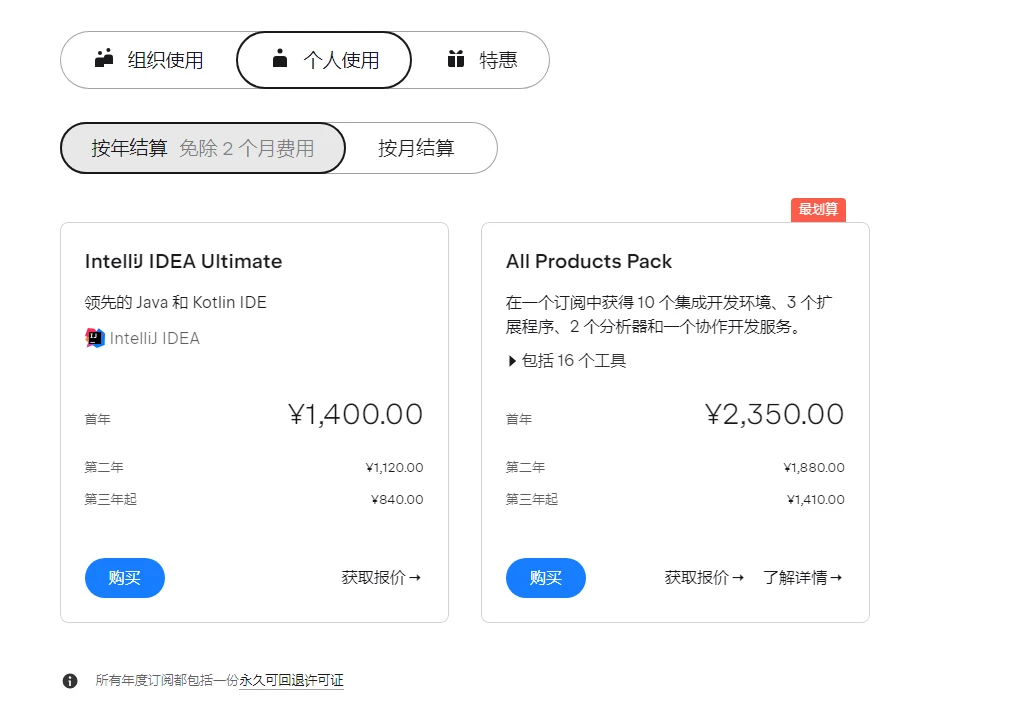
Task: Open the 特惠 tab
Action: tap(482, 60)
